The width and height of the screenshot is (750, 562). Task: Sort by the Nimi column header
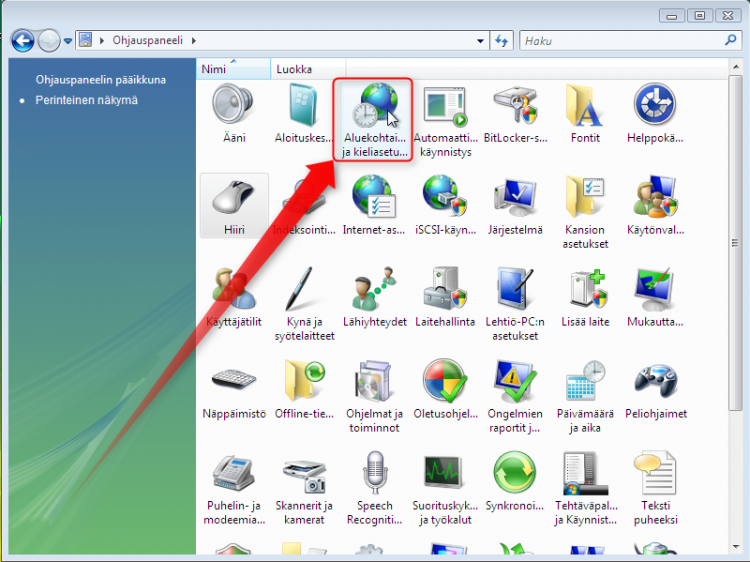[233, 69]
